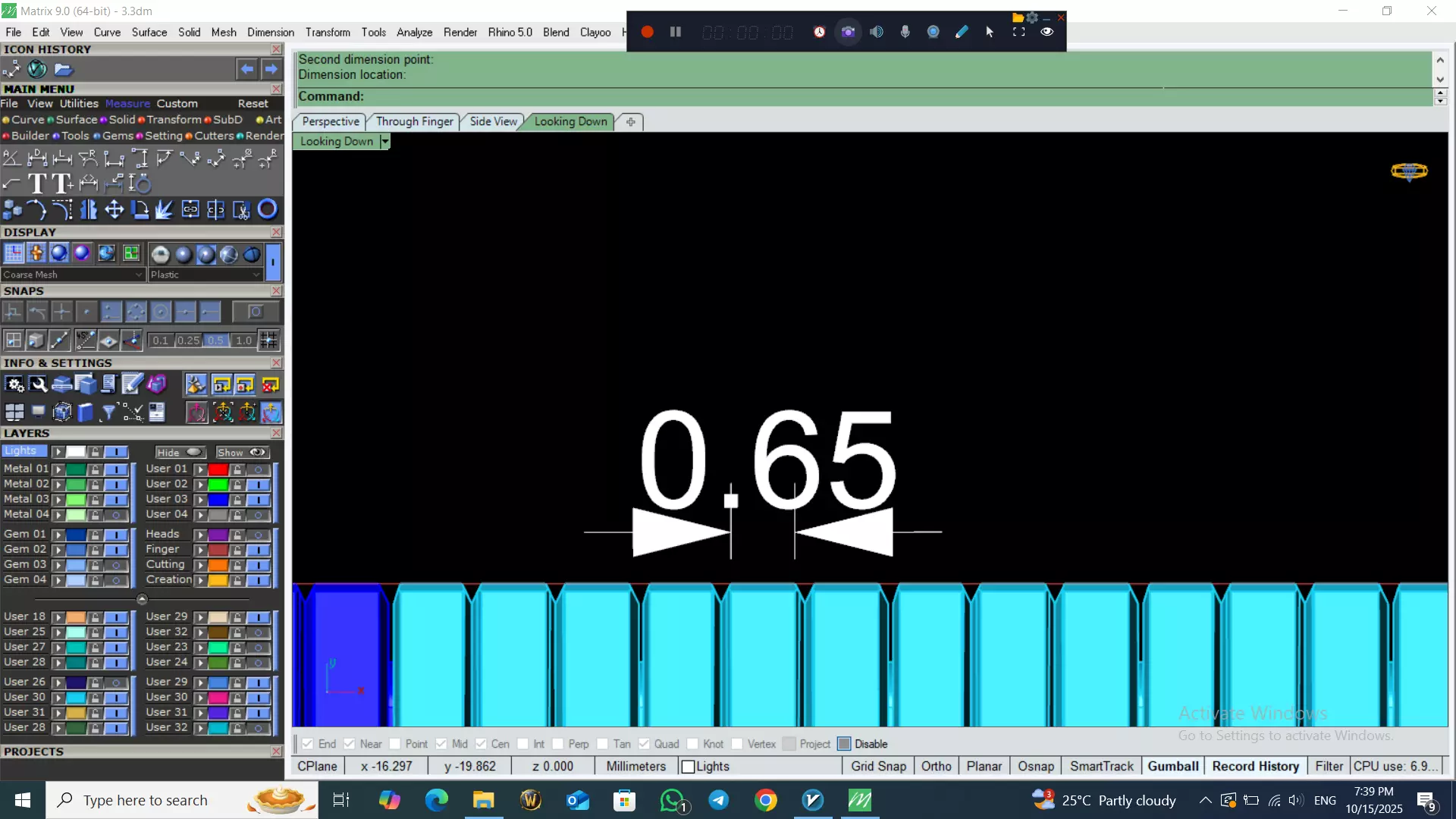
Task: Click the large Text tool icon
Action: (x=37, y=184)
